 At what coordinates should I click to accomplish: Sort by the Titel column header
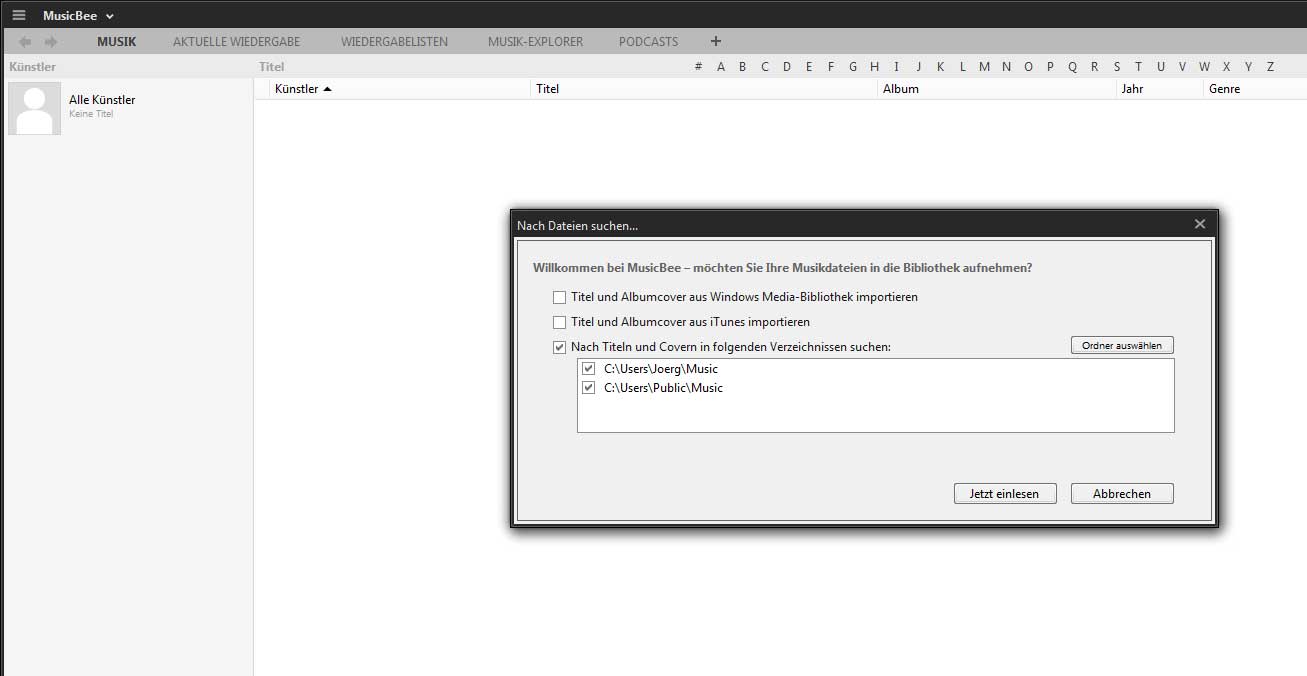(x=703, y=89)
